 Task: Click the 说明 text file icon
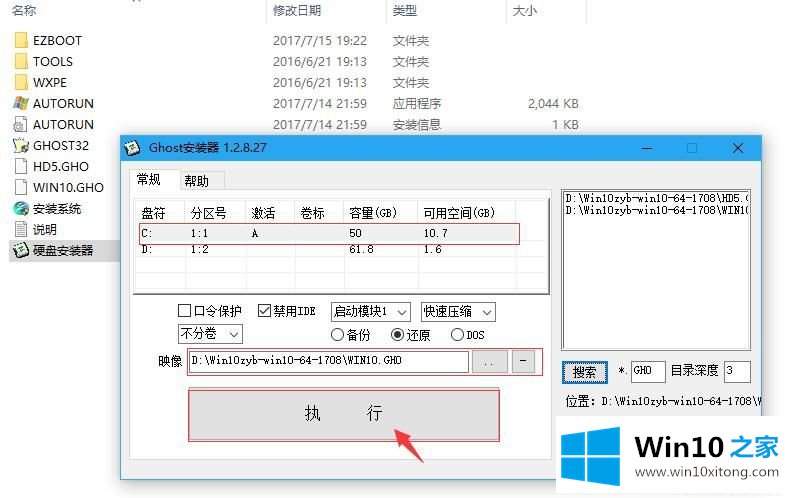(21, 230)
